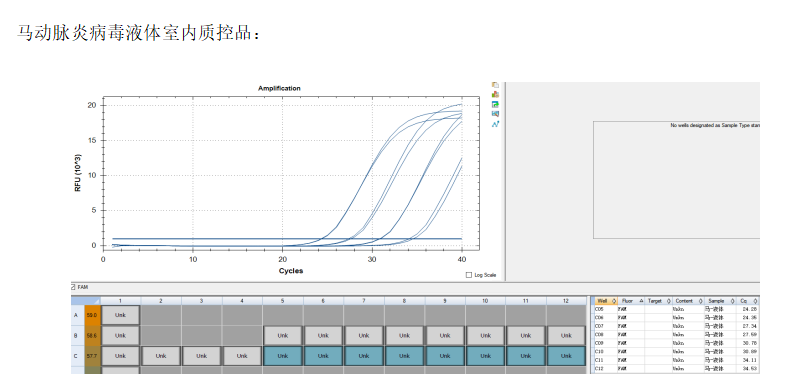This screenshot has width=807, height=390.
Task: Click the Cq value 34.53
Action: tap(750, 368)
